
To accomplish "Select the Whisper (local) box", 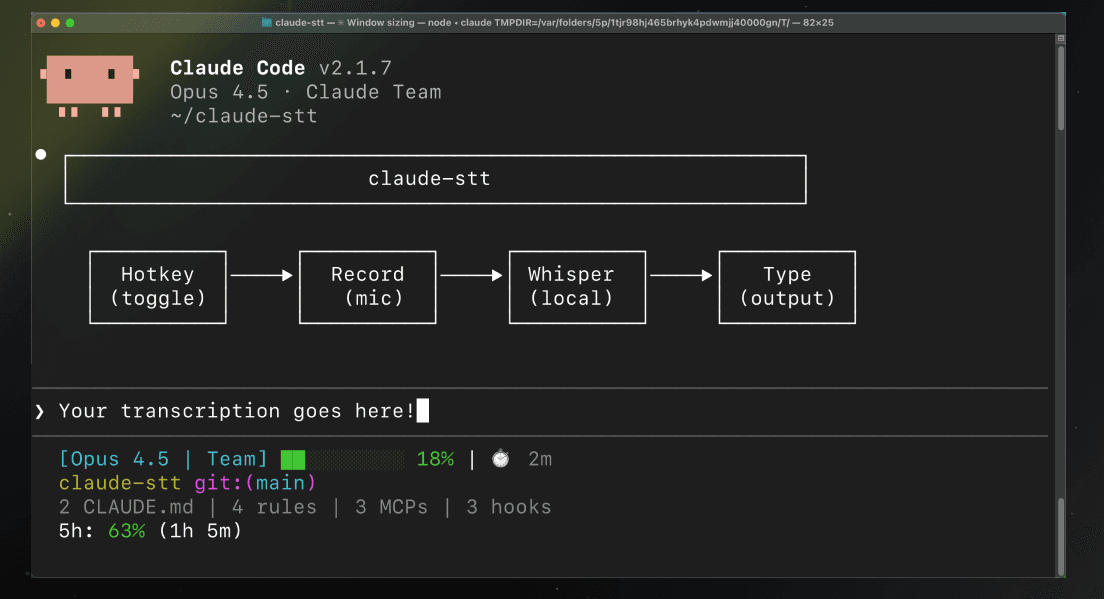I will 577,287.
